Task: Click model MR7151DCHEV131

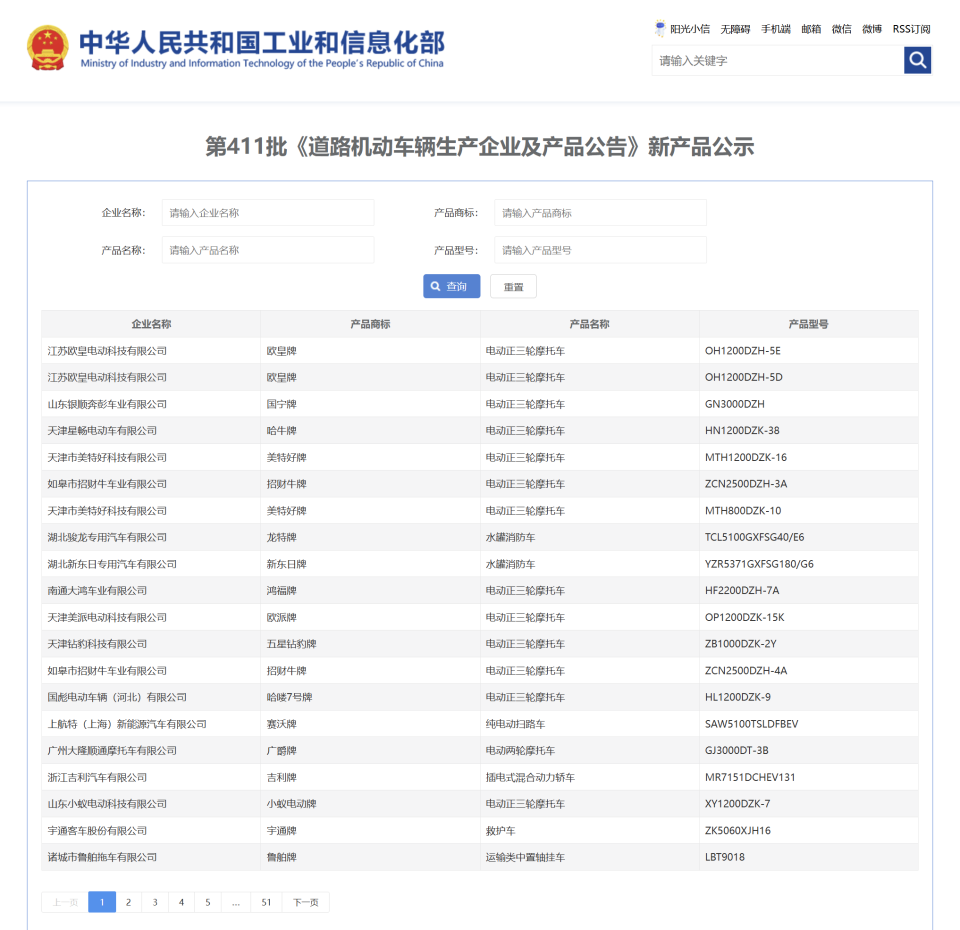Action: pyautogui.click(x=750, y=777)
